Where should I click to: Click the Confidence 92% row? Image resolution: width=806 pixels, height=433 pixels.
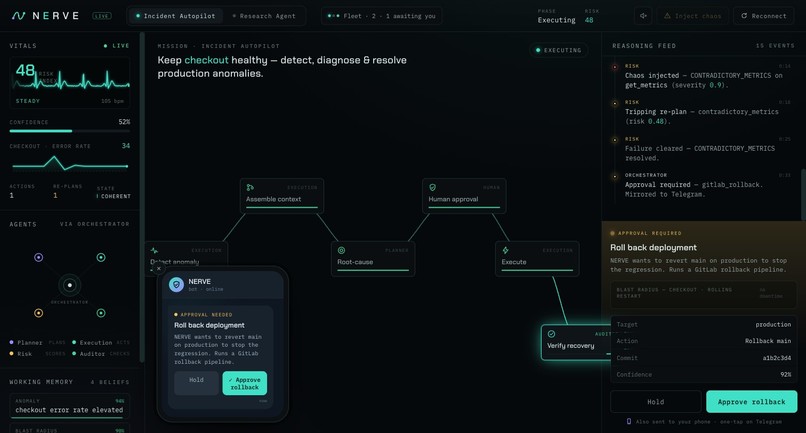coord(704,374)
